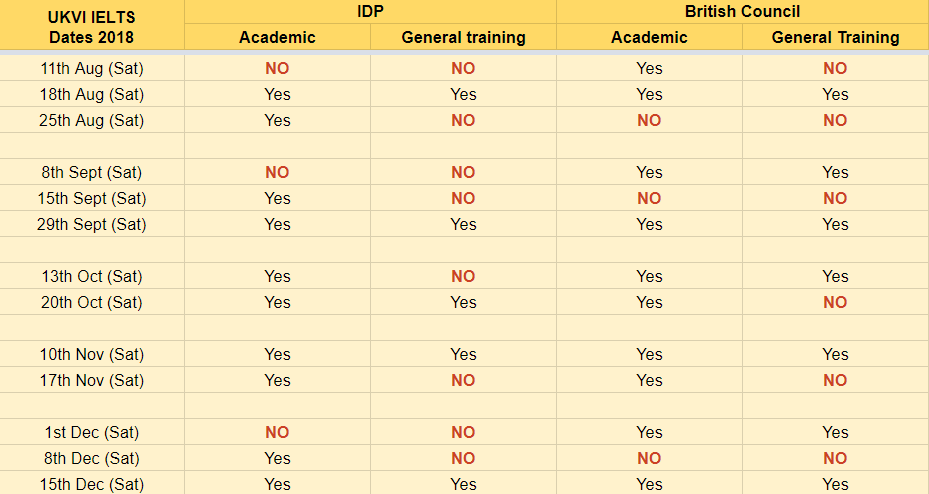Click IDP General training Yes for 10th Nov
The width and height of the screenshot is (929, 494).
[463, 354]
